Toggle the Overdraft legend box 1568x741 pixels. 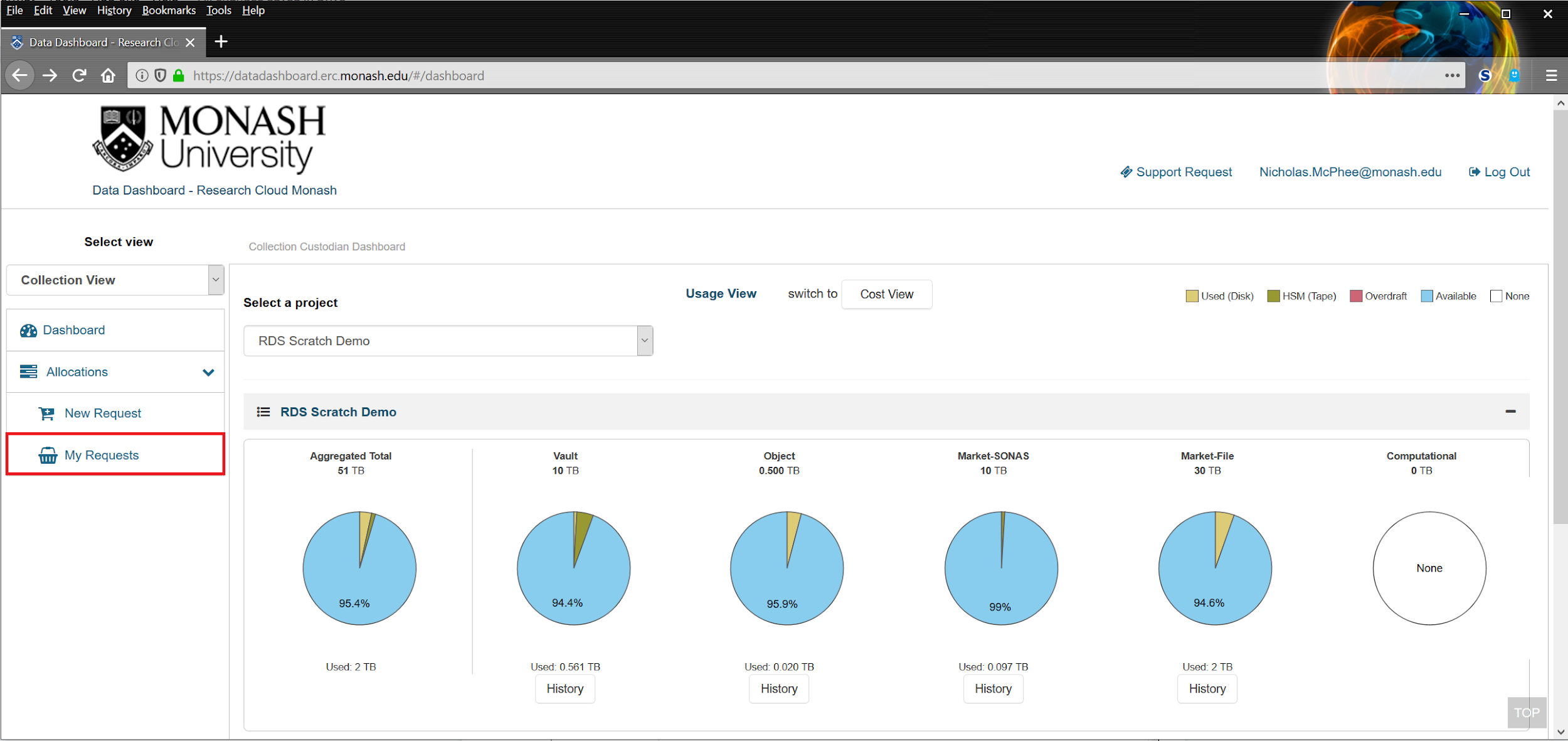tap(1356, 296)
